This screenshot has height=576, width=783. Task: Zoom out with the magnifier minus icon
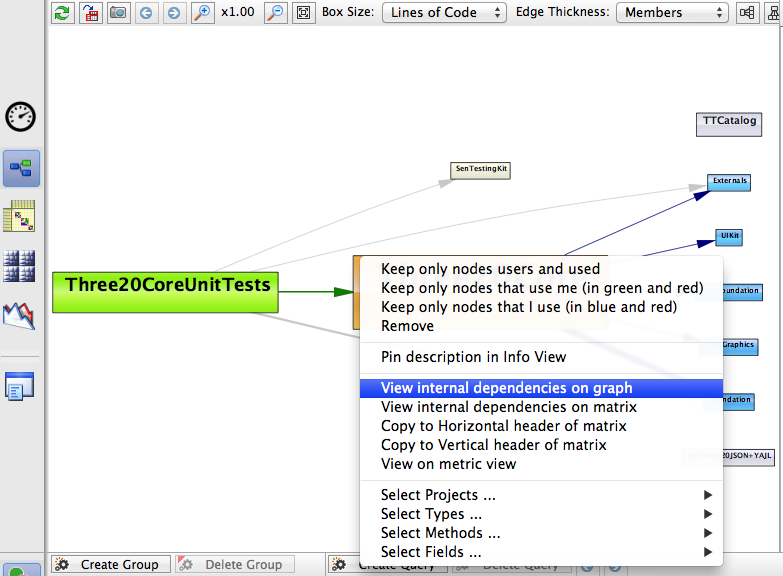275,12
